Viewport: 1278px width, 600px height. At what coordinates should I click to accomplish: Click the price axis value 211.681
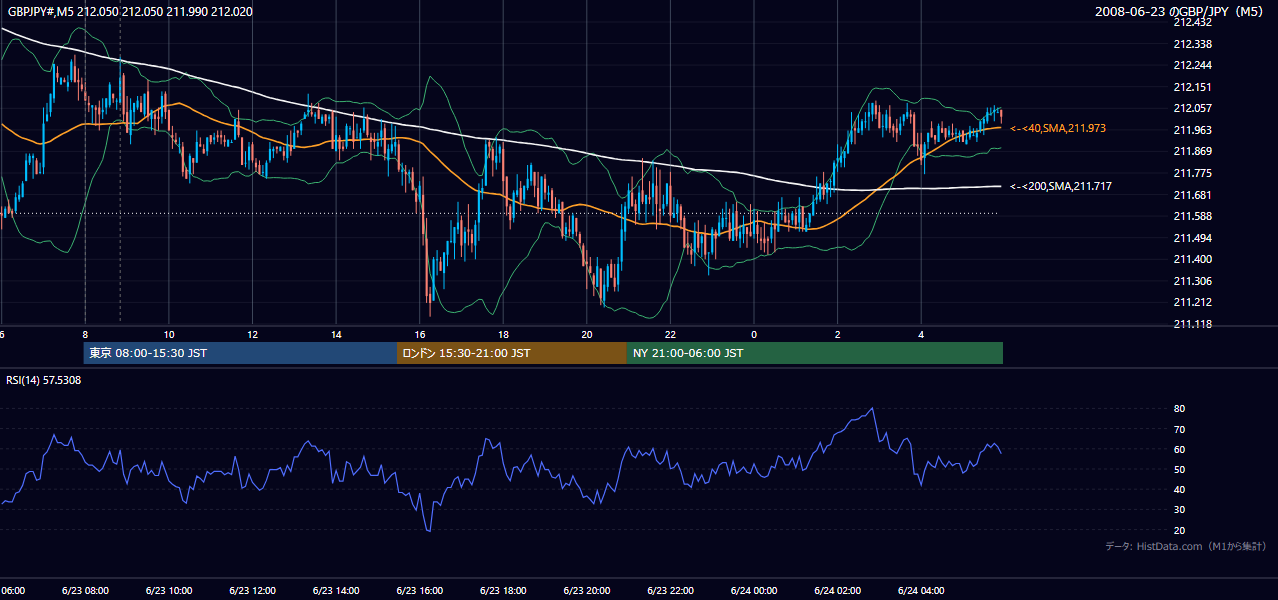(x=1191, y=195)
